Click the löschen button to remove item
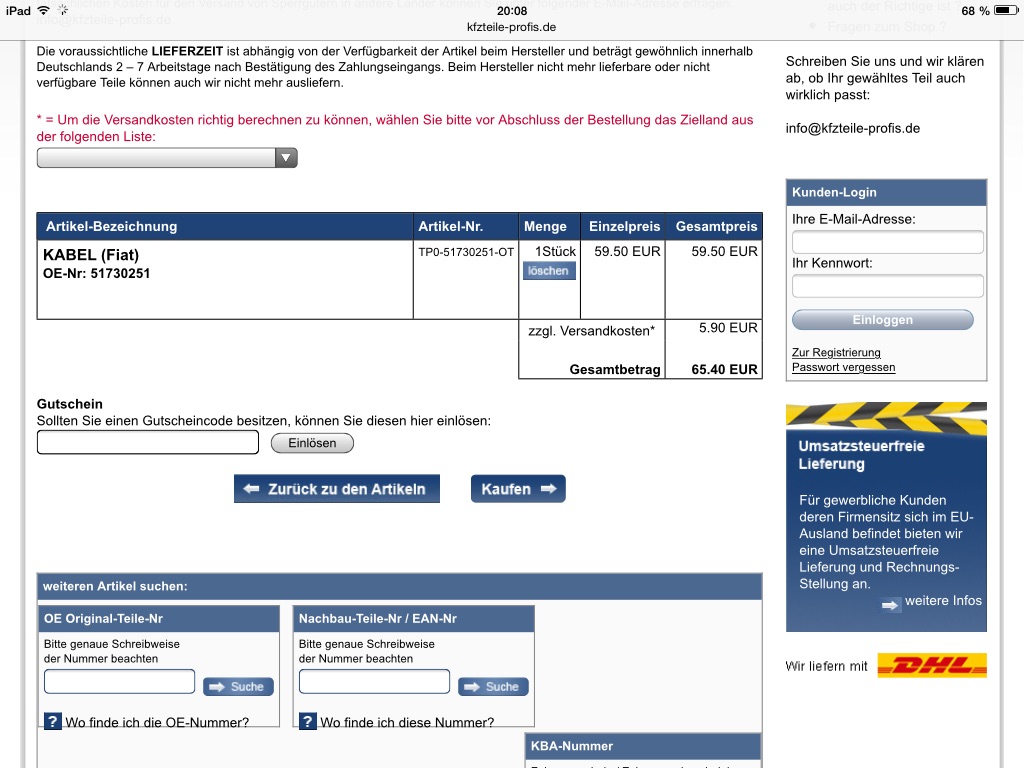Screen dimensions: 1024x768 pyautogui.click(x=549, y=271)
